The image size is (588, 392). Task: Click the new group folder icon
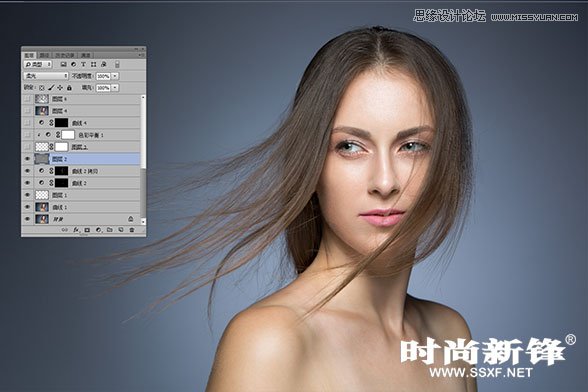[110, 230]
